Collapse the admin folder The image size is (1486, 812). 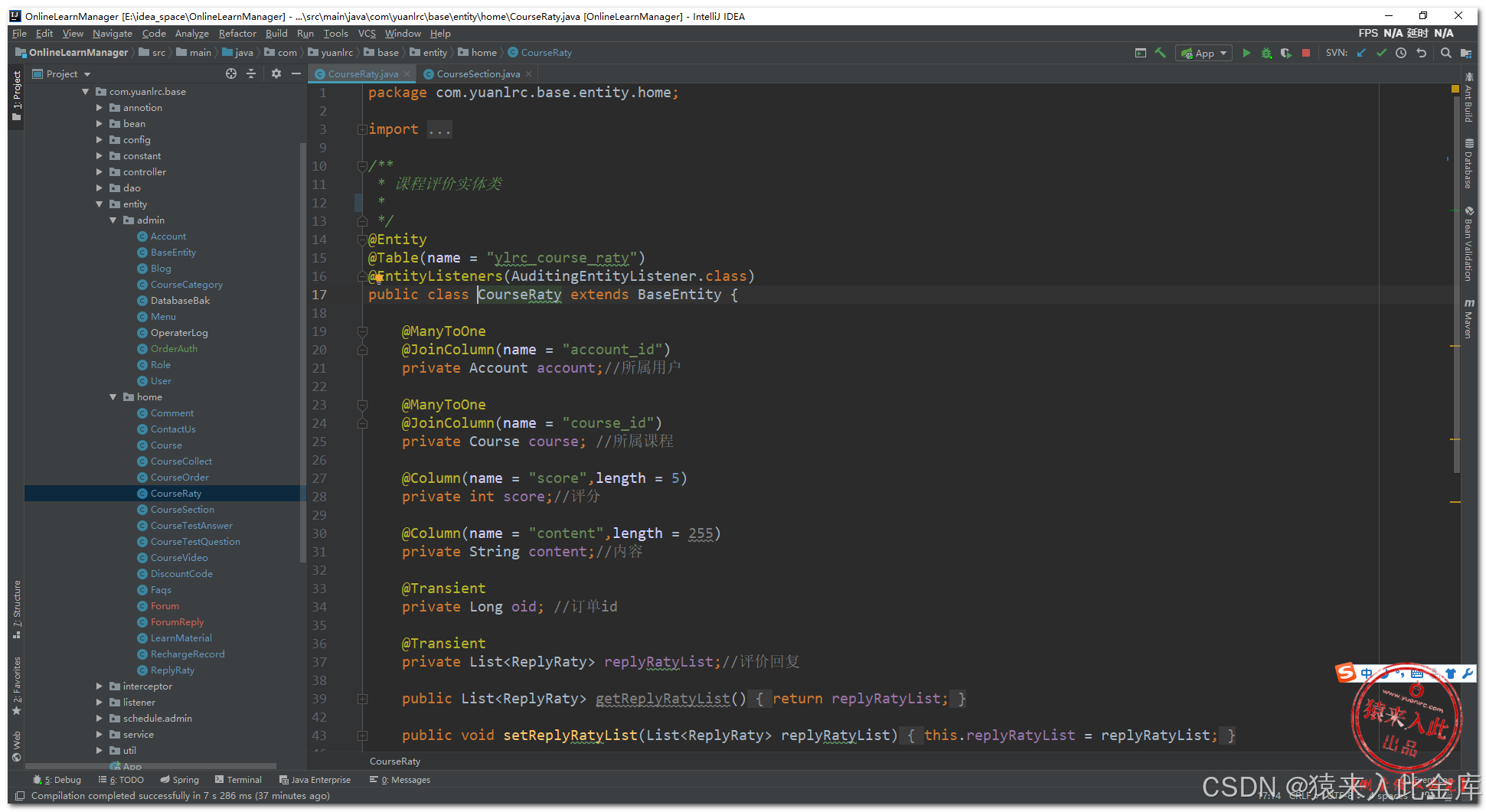pos(113,220)
